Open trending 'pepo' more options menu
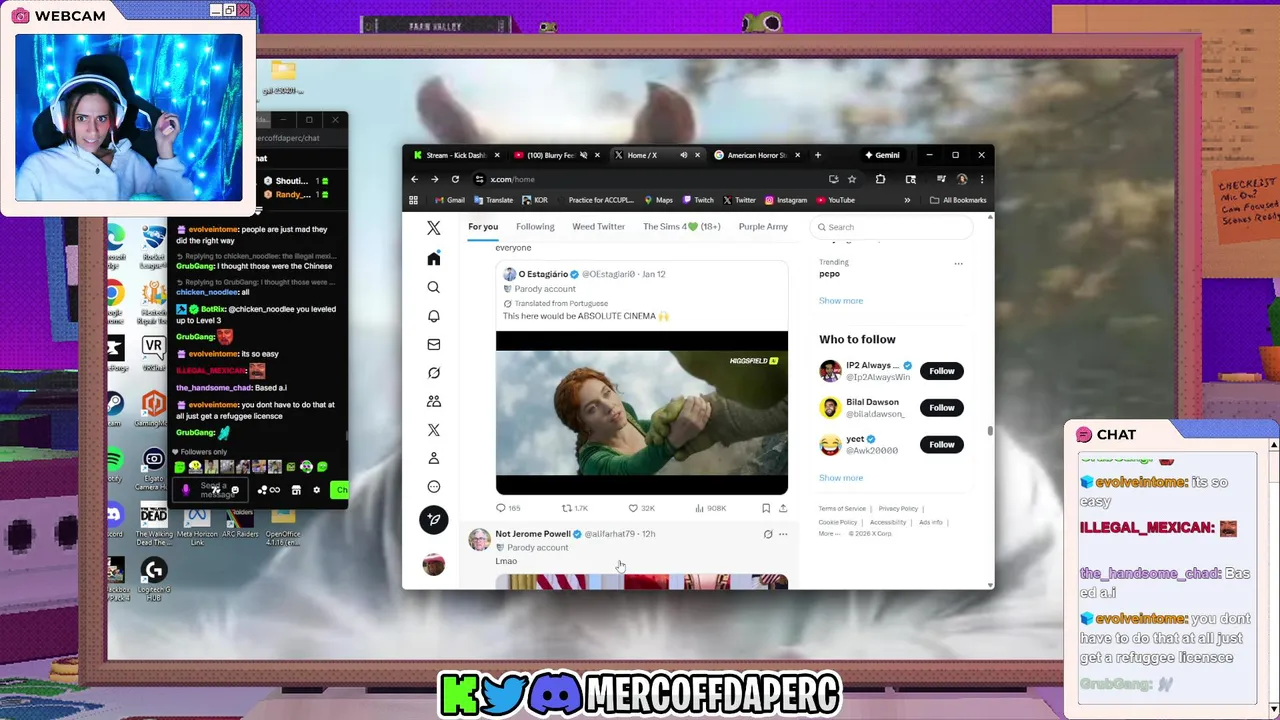 tap(958, 264)
